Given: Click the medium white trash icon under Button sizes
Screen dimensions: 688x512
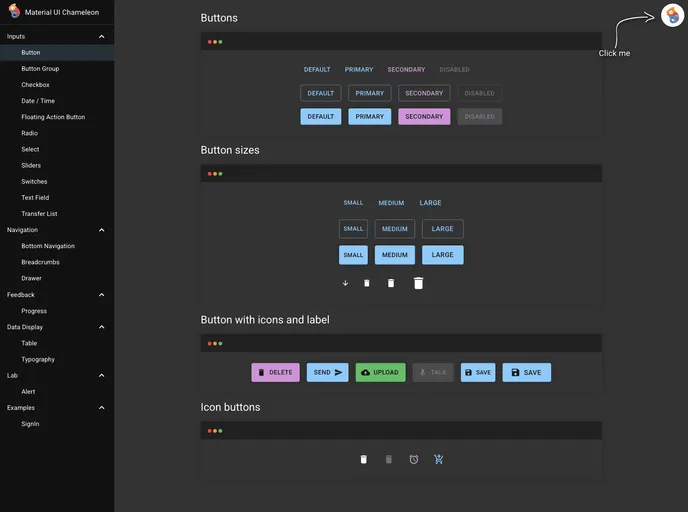Looking at the screenshot, I should pos(391,283).
